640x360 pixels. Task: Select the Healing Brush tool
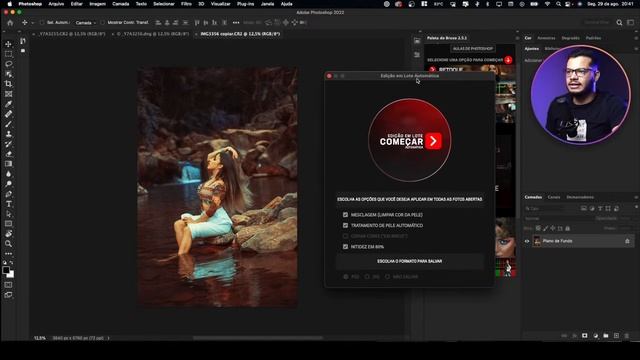(x=8, y=114)
